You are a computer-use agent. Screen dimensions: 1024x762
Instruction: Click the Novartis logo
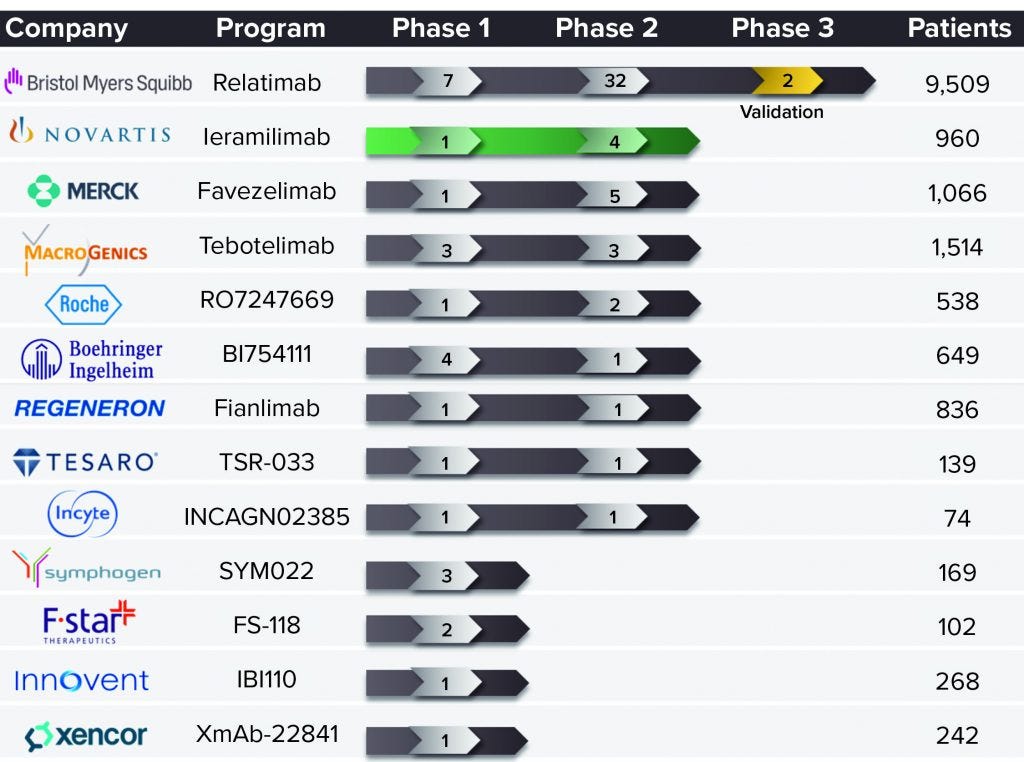pyautogui.click(x=90, y=134)
